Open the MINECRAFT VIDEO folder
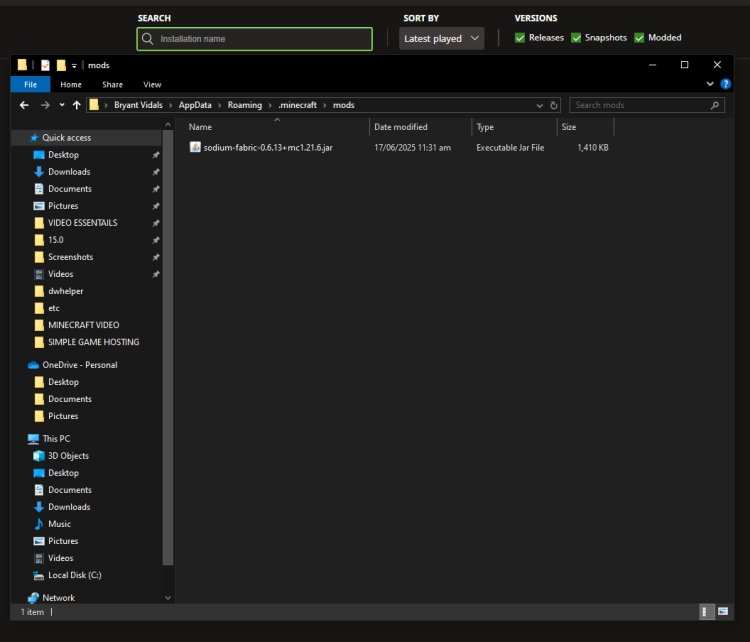Image resolution: width=750 pixels, height=642 pixels. (83, 325)
